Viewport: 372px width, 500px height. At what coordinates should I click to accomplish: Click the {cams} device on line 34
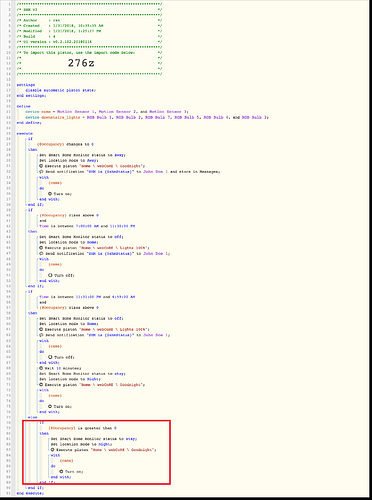click(x=55, y=183)
